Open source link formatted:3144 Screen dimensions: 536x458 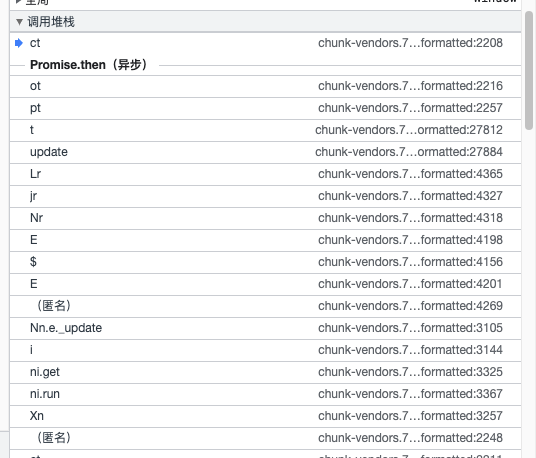pyautogui.click(x=410, y=350)
